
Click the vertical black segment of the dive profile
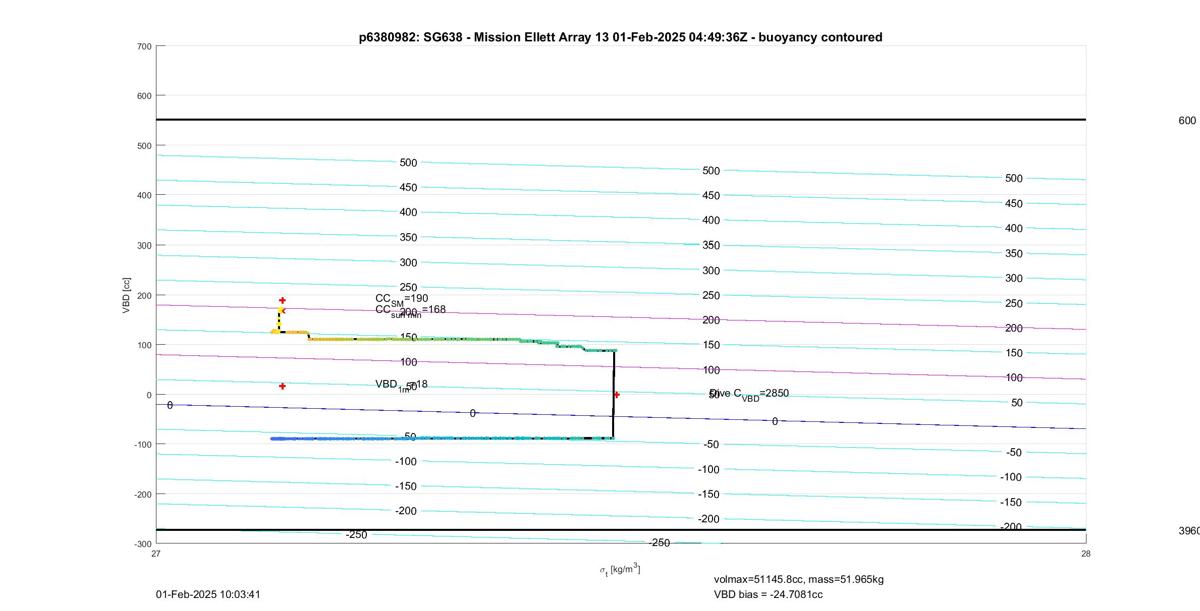[x=613, y=394]
